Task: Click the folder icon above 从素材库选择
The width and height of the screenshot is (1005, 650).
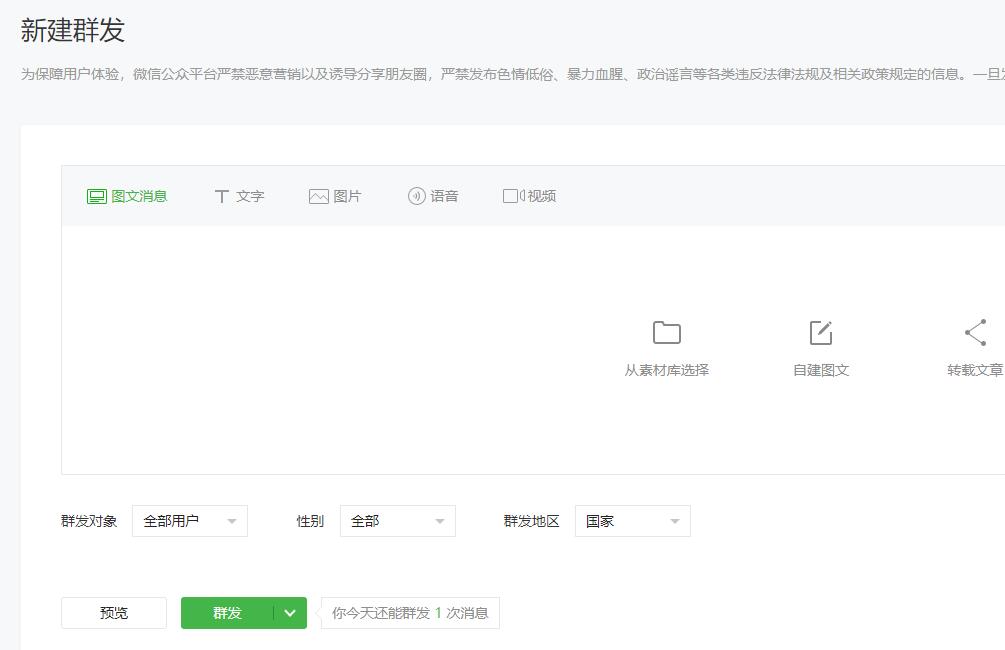Action: 666,333
